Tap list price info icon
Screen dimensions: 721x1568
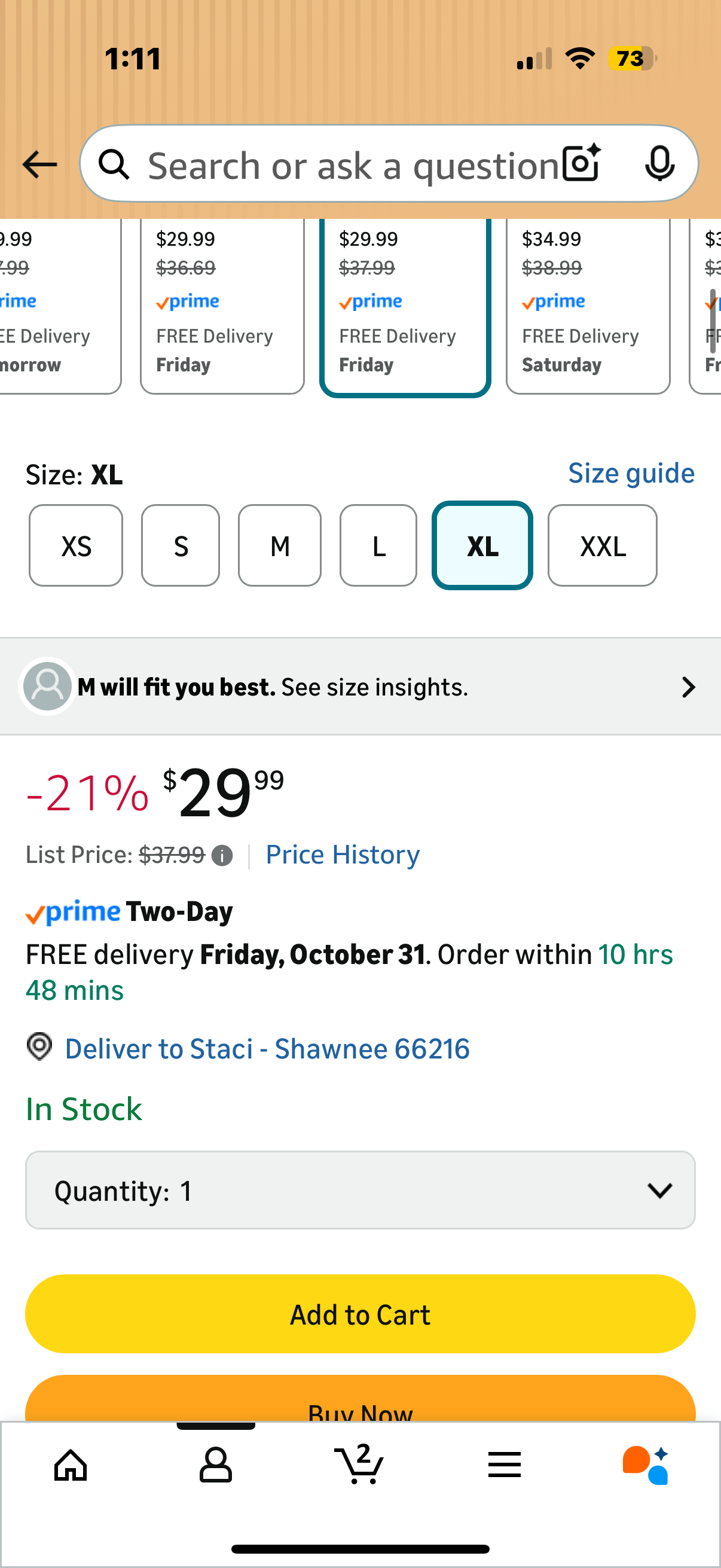222,856
